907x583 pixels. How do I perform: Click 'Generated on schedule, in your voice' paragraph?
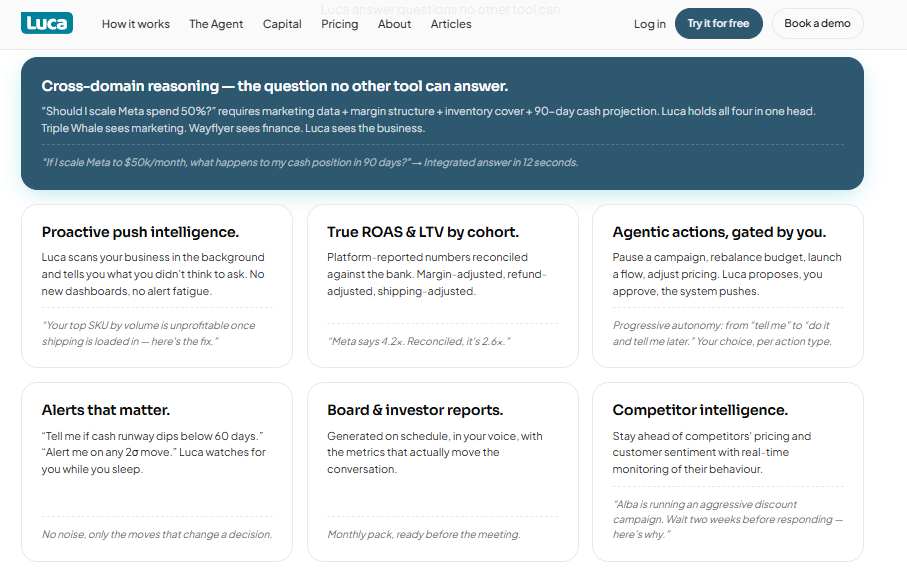coord(434,452)
